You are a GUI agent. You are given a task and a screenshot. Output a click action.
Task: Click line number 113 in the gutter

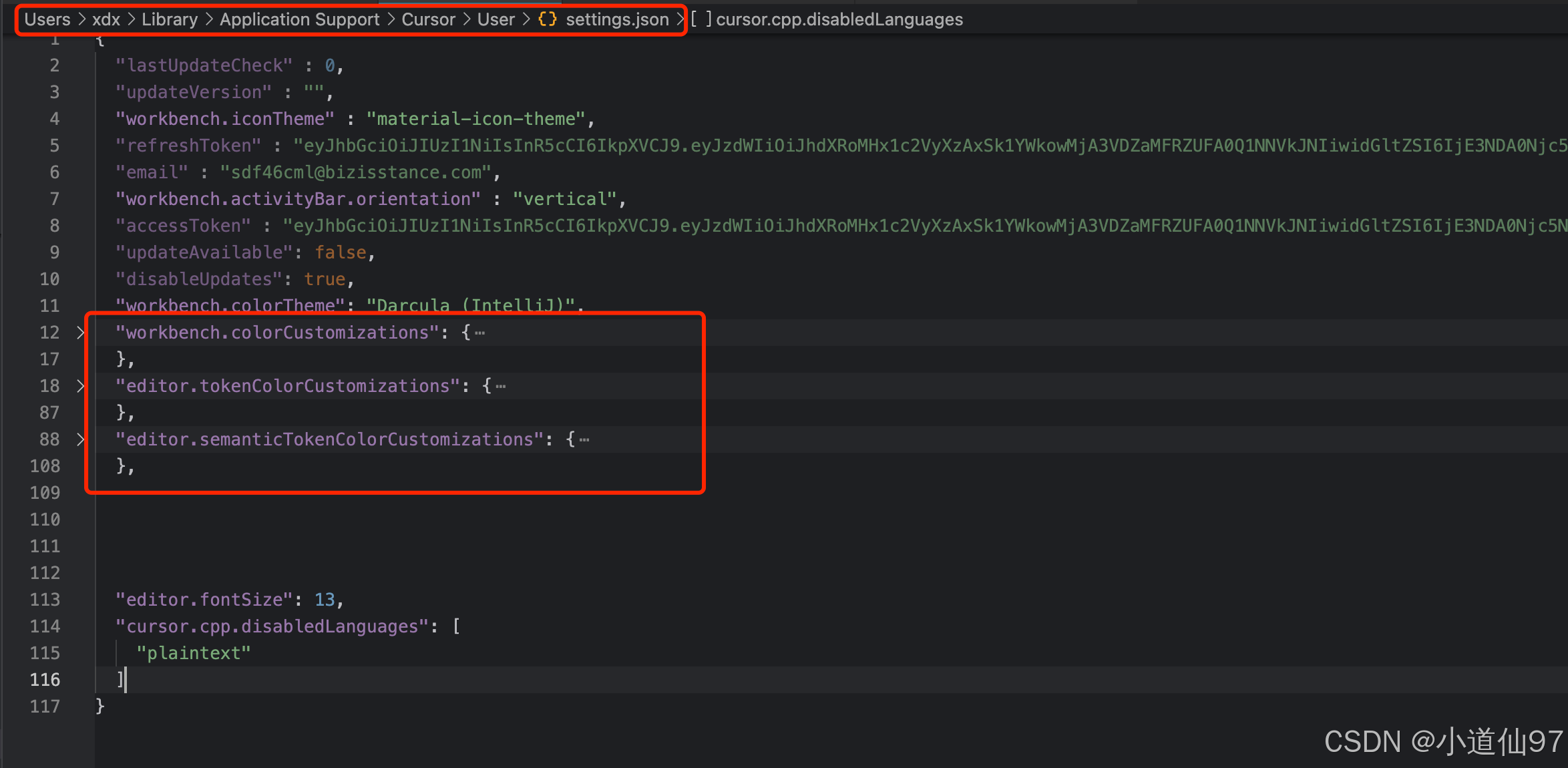pyautogui.click(x=45, y=600)
